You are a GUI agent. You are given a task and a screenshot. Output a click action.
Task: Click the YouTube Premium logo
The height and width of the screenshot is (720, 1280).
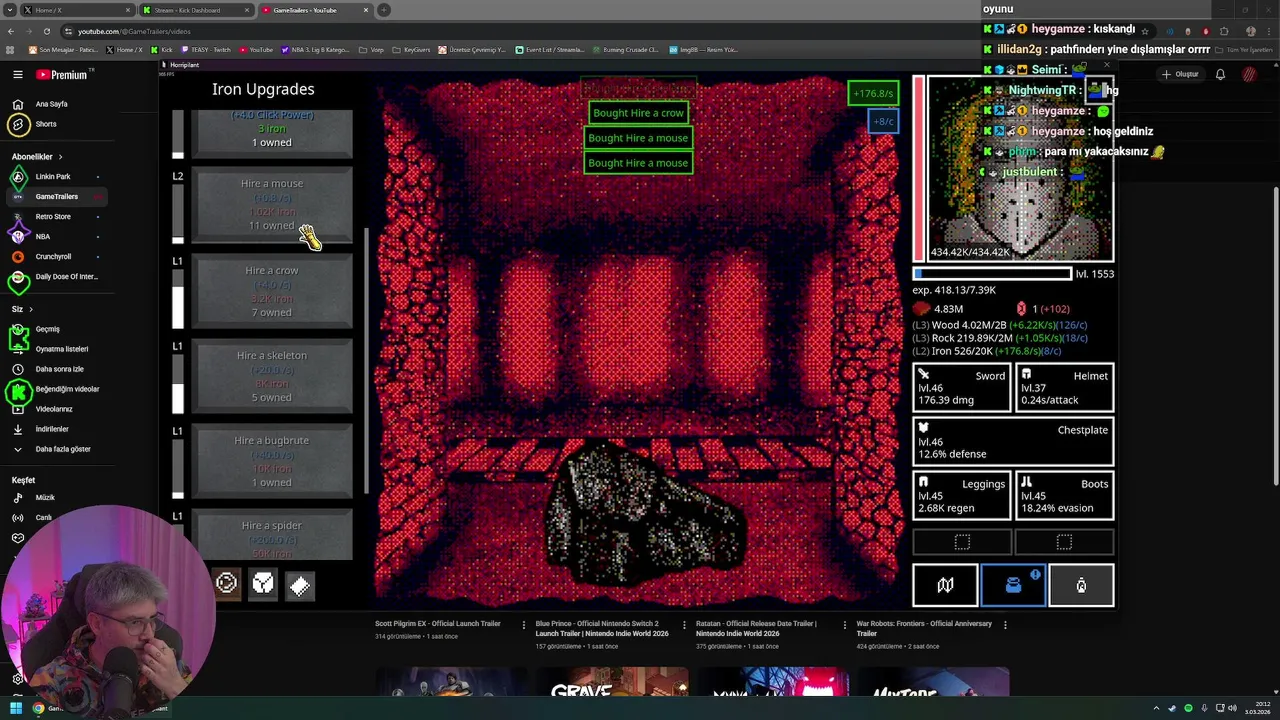click(62, 74)
